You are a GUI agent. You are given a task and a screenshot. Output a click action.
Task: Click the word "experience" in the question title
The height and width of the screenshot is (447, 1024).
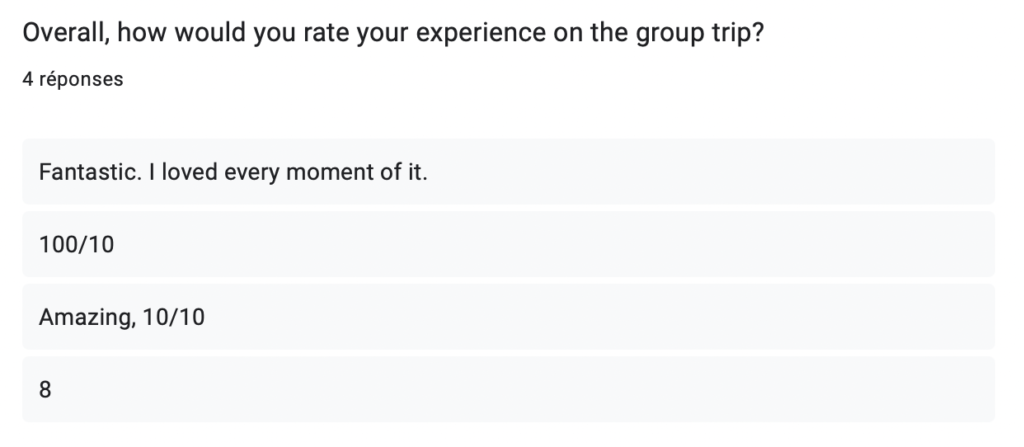[x=481, y=34]
